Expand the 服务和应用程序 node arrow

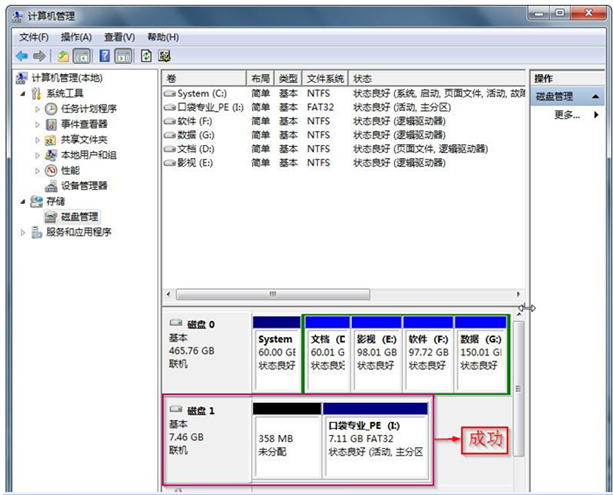(x=24, y=232)
